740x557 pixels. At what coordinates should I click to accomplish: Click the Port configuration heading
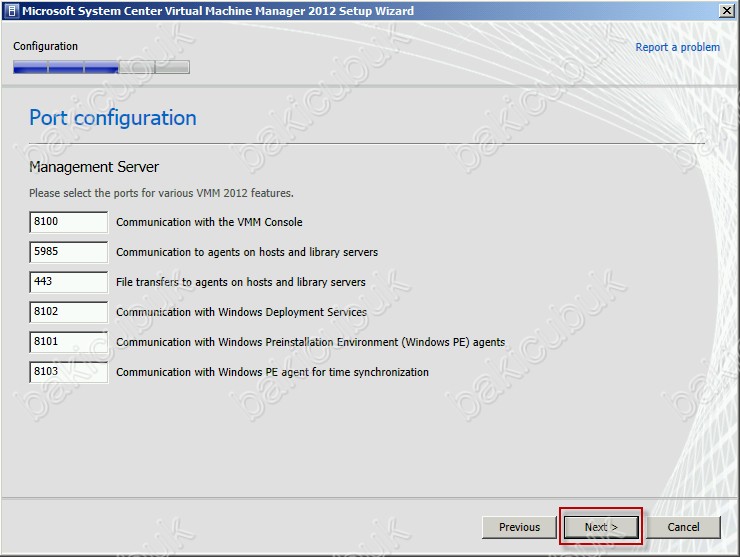point(113,118)
